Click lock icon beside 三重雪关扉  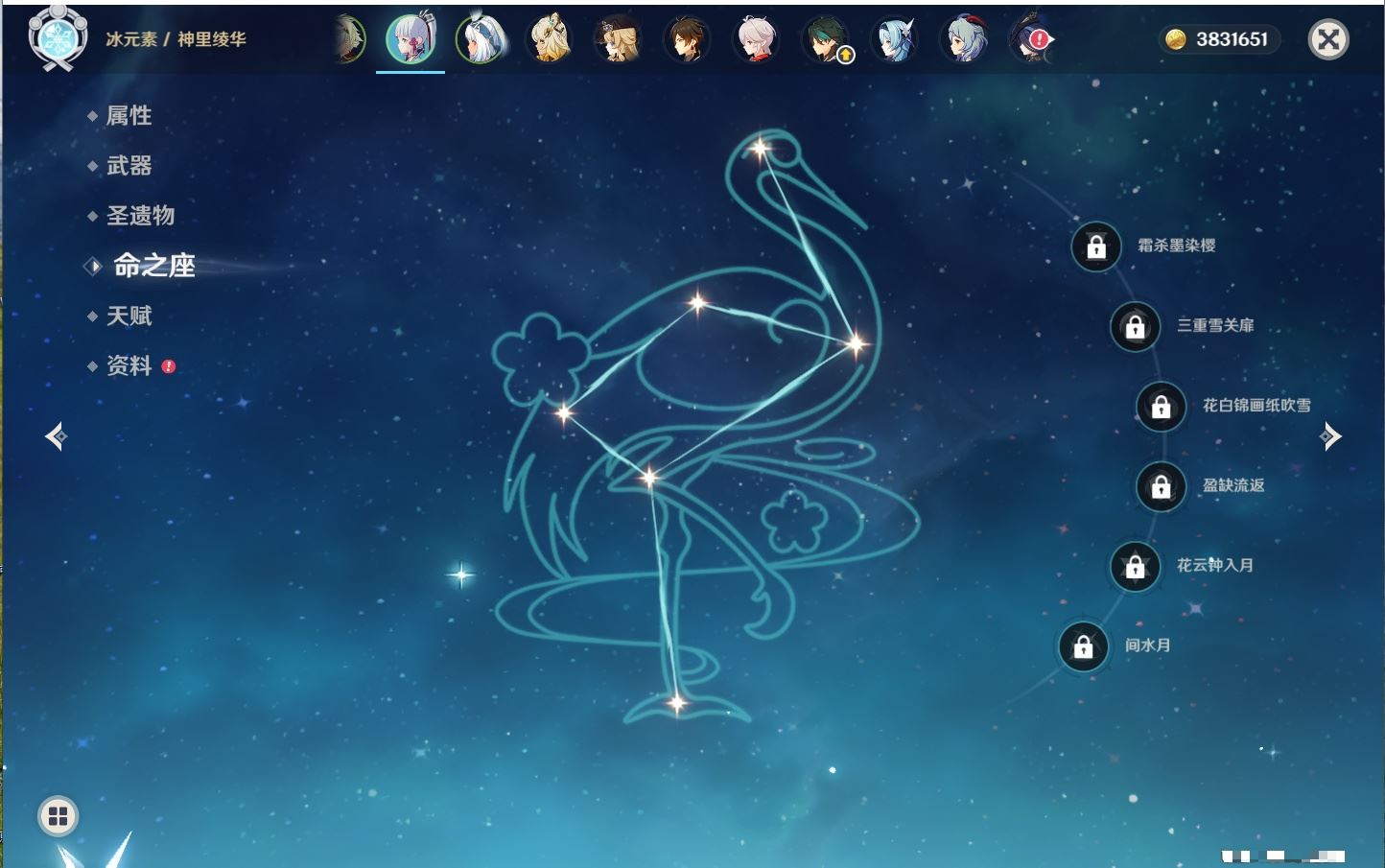[x=1136, y=327]
